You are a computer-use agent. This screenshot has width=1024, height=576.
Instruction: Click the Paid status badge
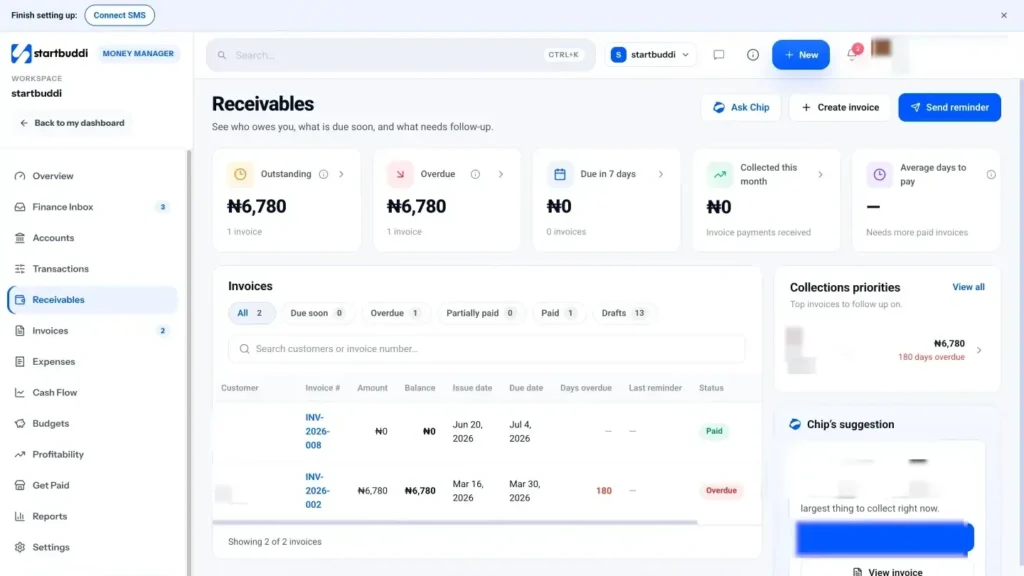click(714, 431)
